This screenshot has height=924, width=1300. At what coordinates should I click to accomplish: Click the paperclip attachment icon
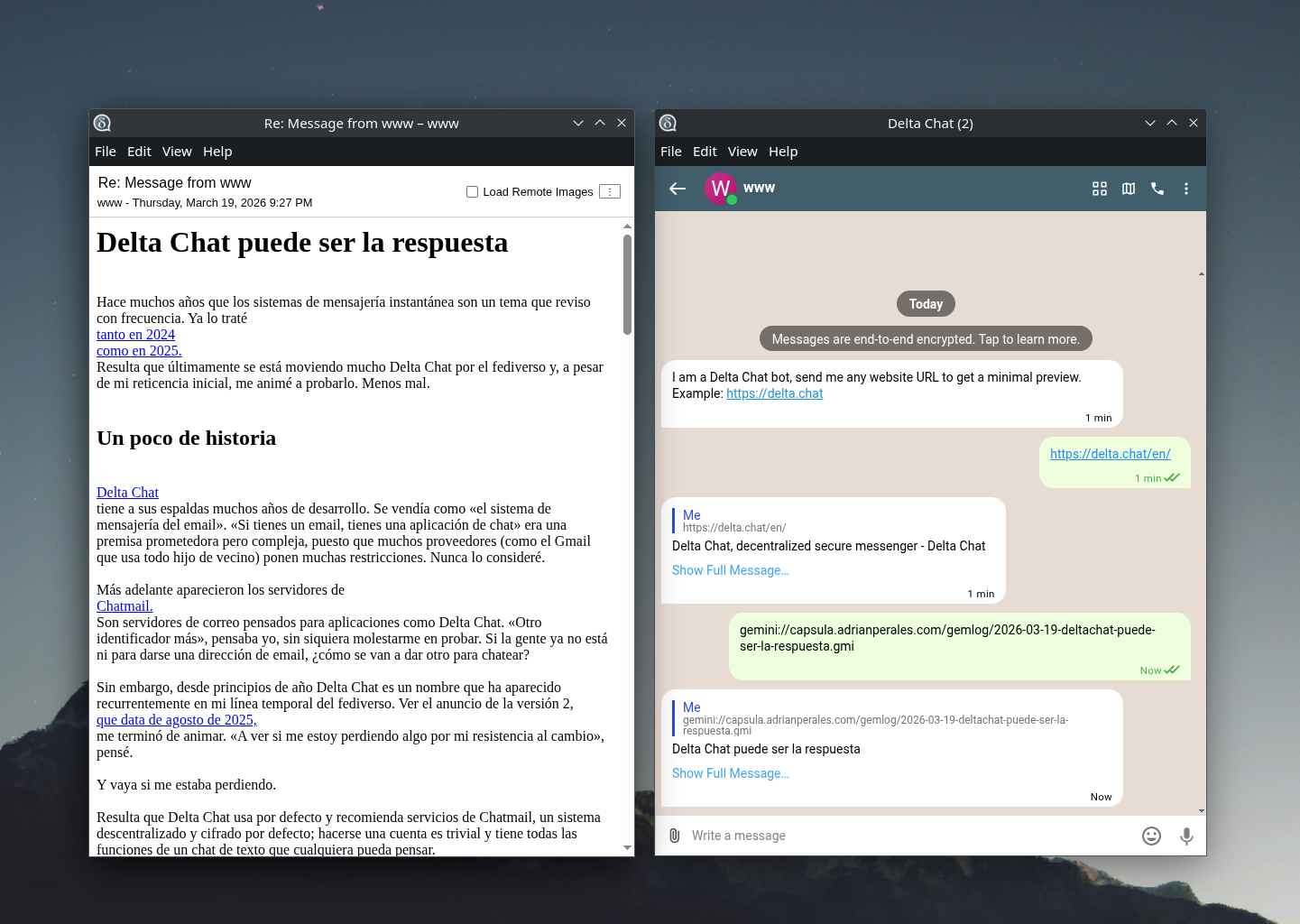pyautogui.click(x=674, y=836)
